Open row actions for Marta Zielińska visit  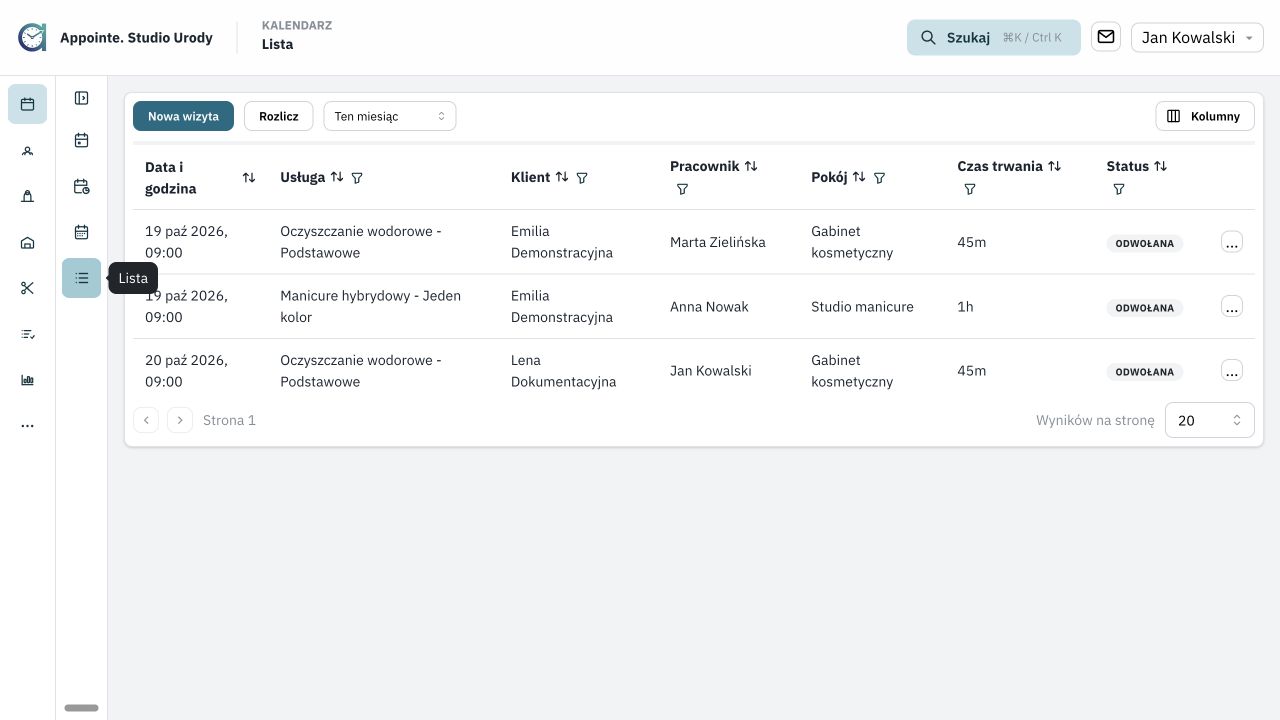(1232, 242)
